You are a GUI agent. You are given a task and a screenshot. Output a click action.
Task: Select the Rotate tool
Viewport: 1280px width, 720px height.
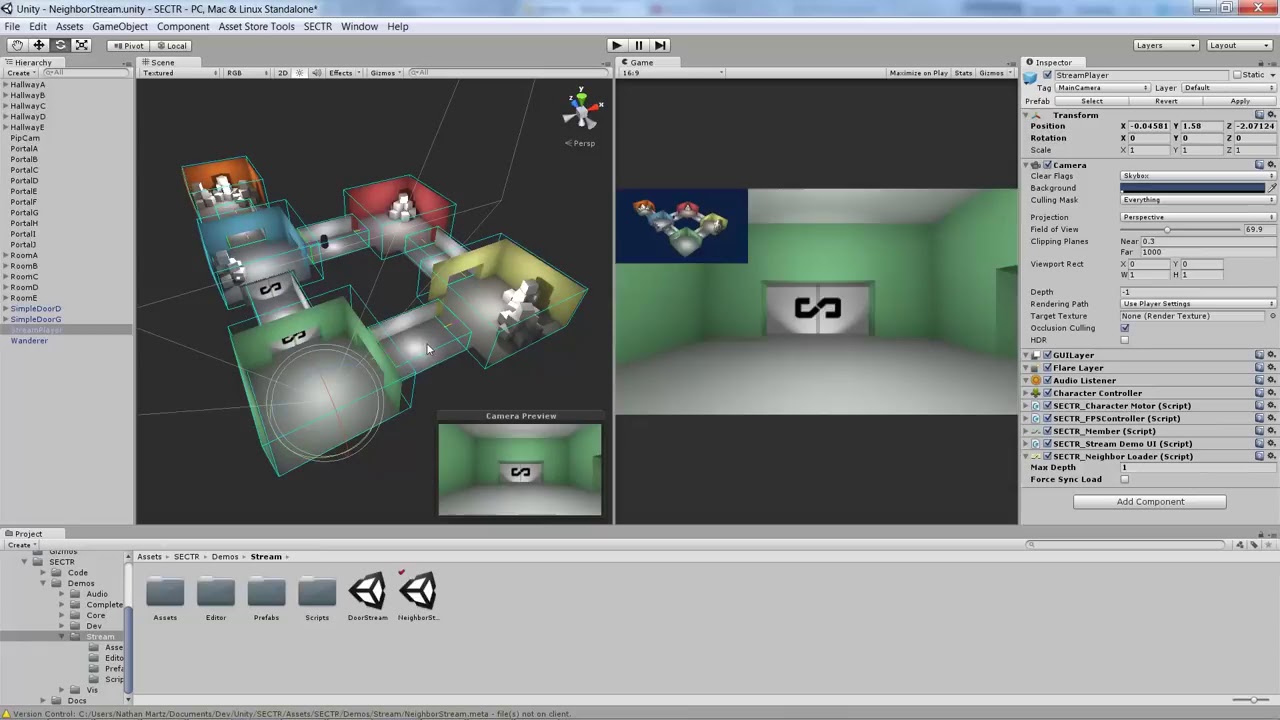coord(60,45)
